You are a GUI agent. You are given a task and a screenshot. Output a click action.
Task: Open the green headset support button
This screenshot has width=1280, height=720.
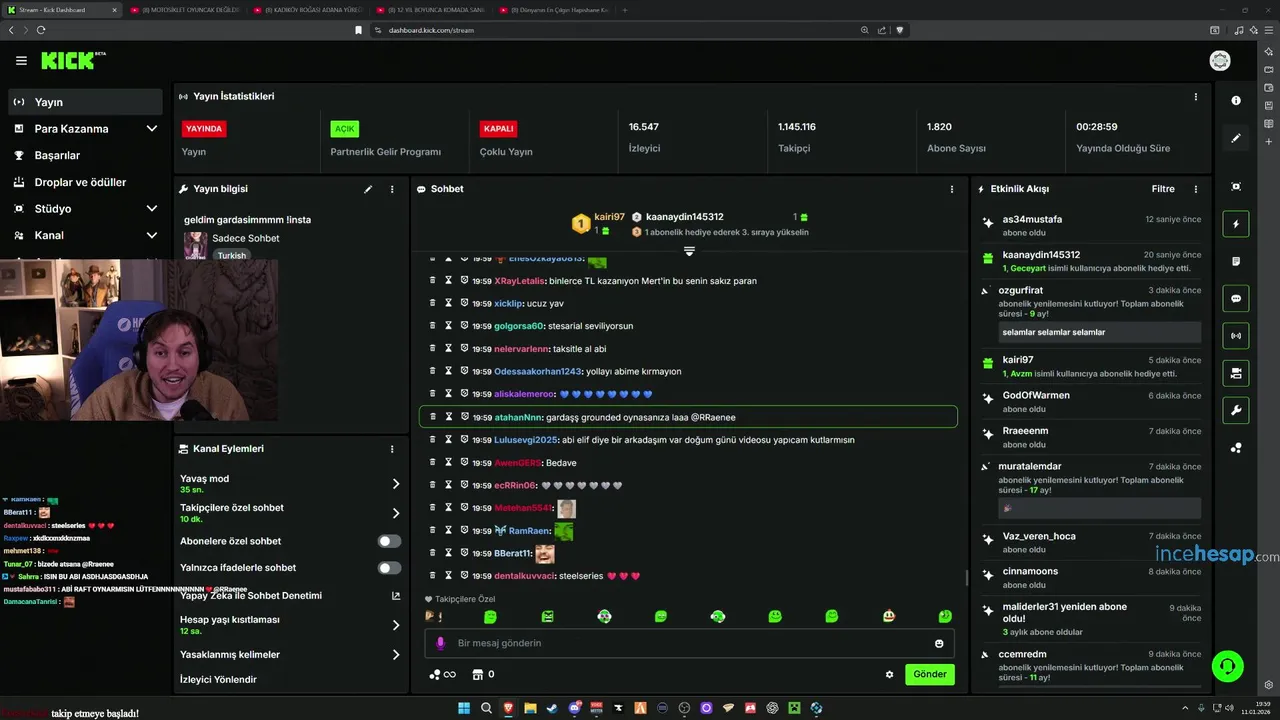pos(1227,666)
